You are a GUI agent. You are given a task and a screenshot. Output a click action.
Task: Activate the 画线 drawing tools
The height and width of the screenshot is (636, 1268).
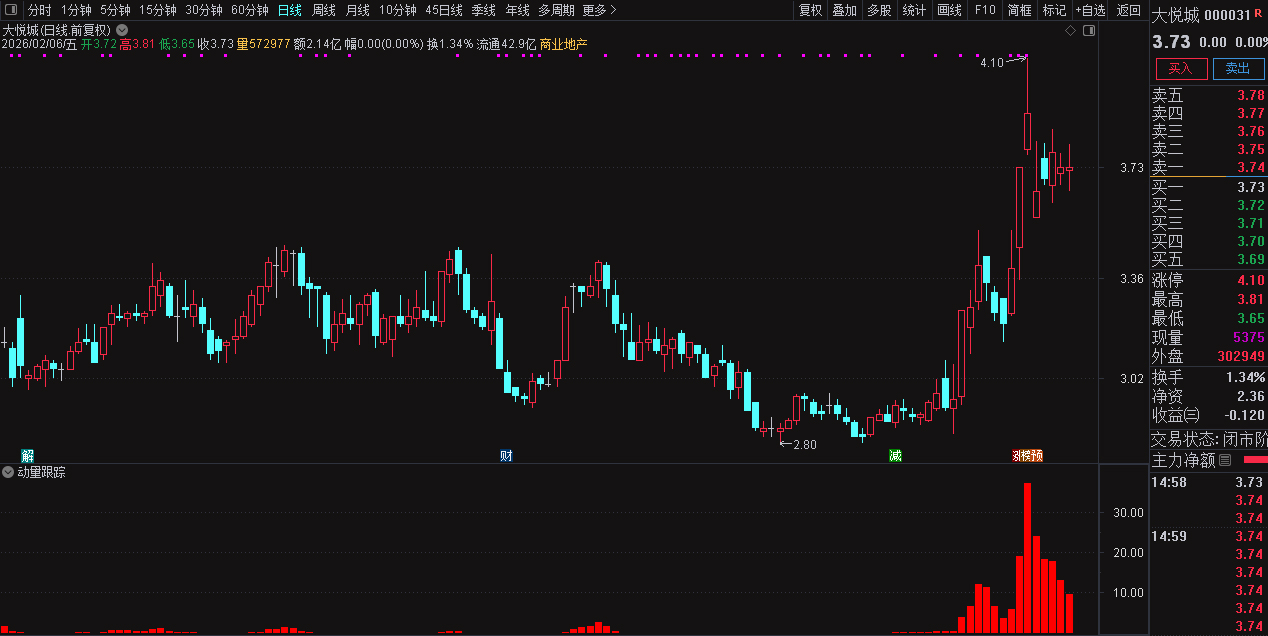950,10
